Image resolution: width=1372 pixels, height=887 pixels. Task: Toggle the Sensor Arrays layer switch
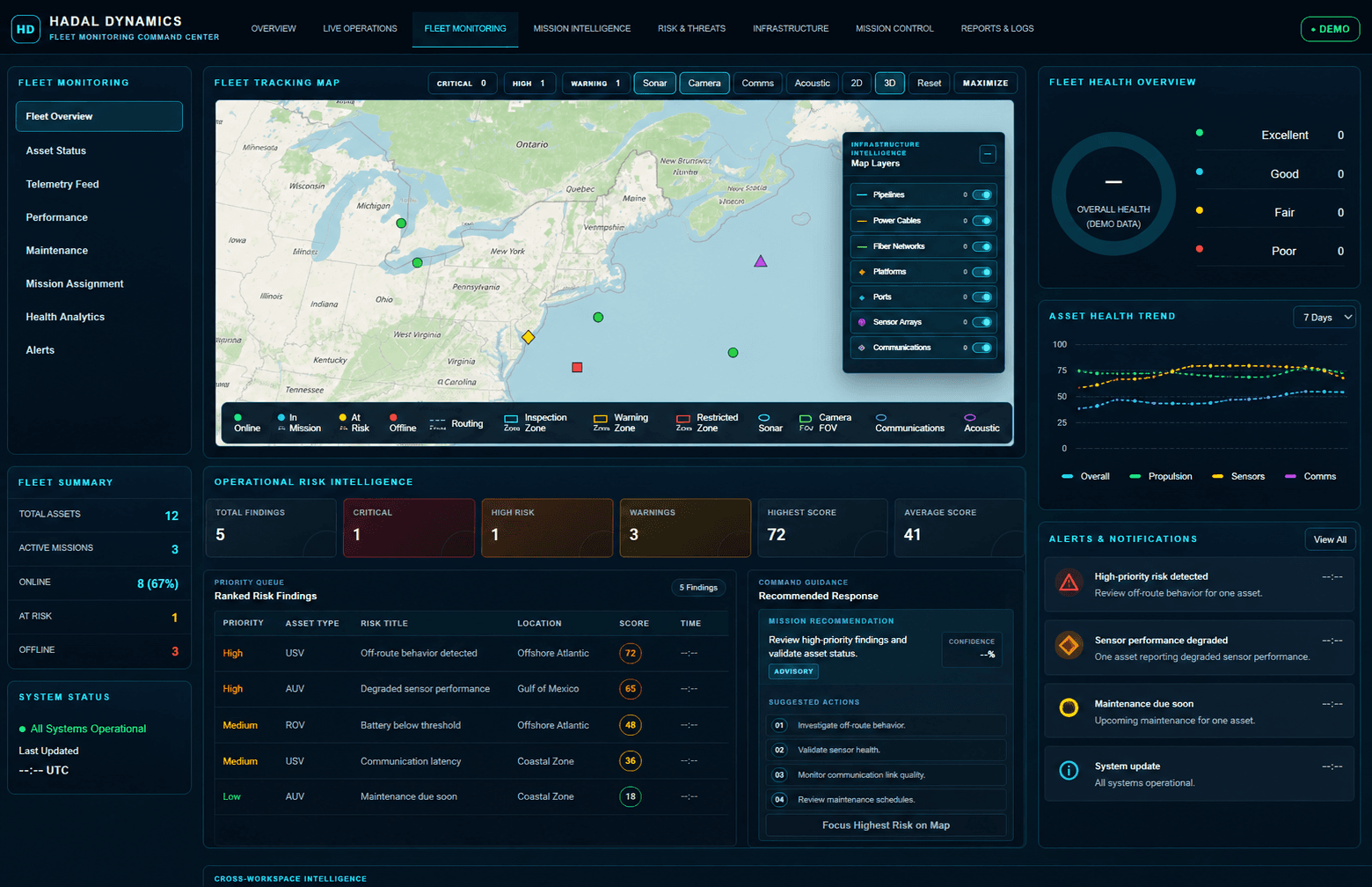pyautogui.click(x=982, y=322)
